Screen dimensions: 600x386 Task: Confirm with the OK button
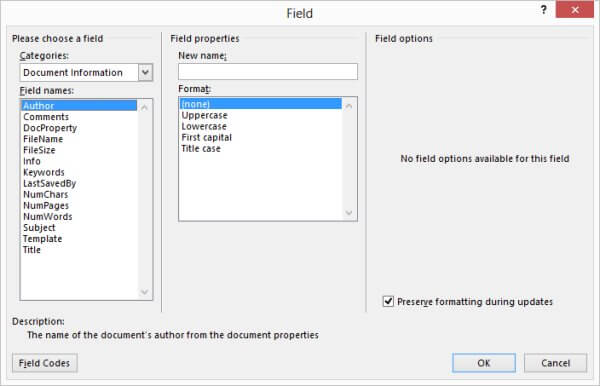tap(484, 363)
